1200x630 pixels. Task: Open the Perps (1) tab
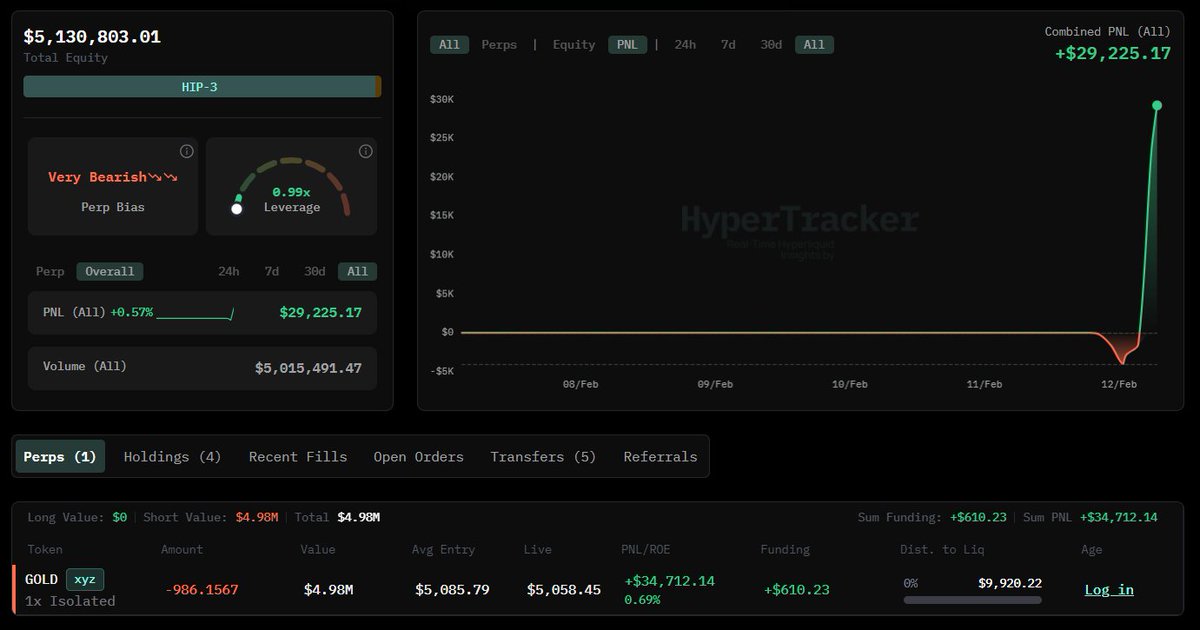point(60,456)
